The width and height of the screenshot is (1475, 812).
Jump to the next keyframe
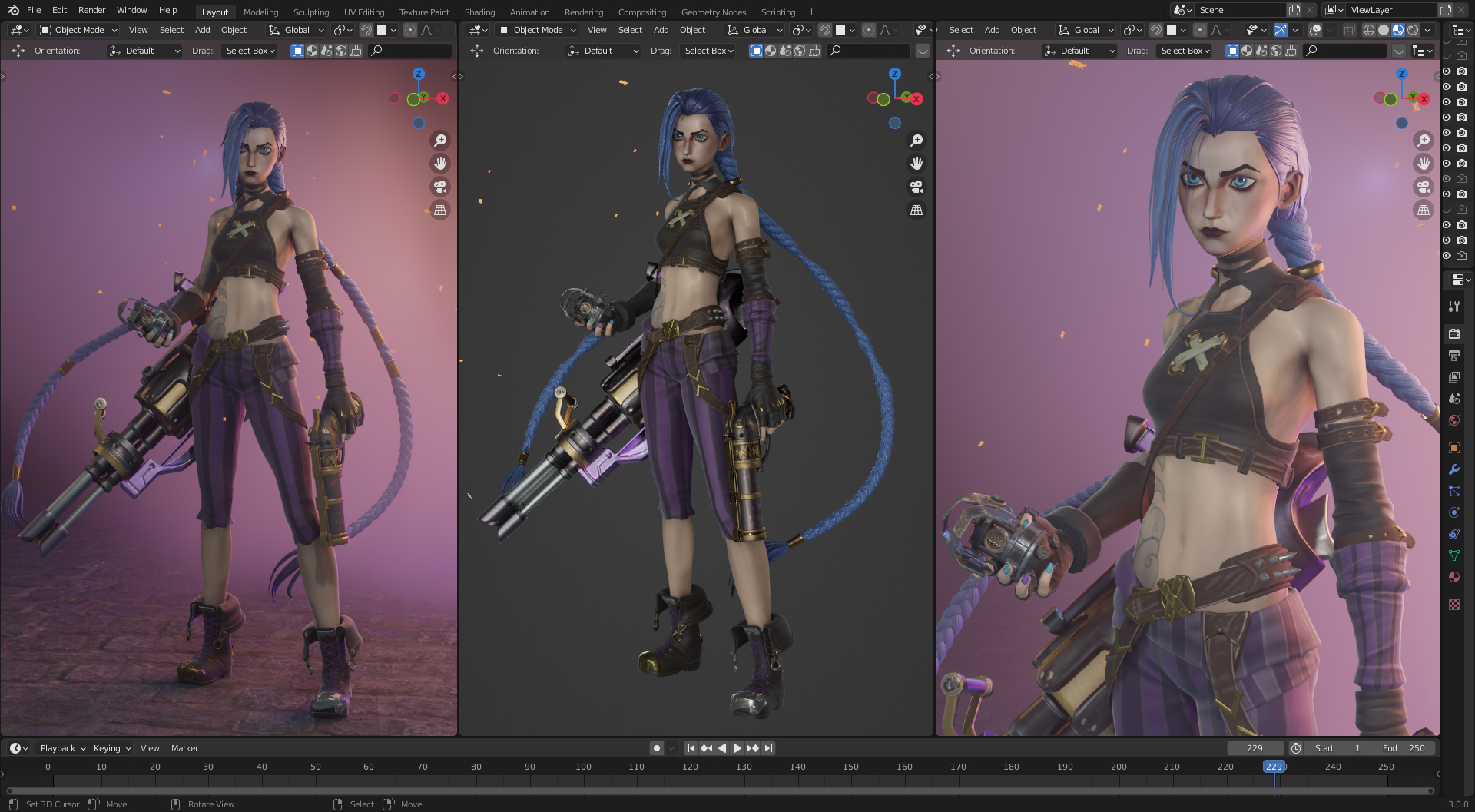753,748
